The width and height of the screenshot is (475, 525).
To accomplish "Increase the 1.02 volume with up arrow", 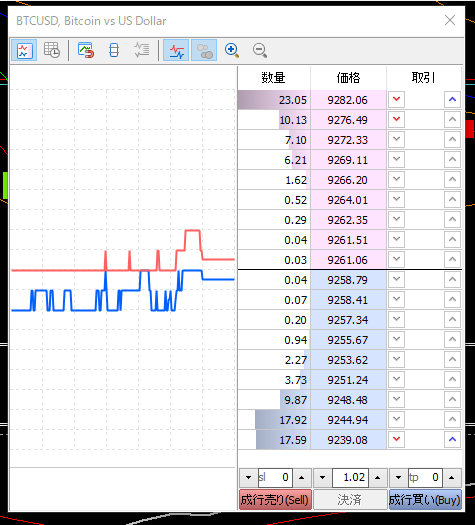I will point(378,478).
